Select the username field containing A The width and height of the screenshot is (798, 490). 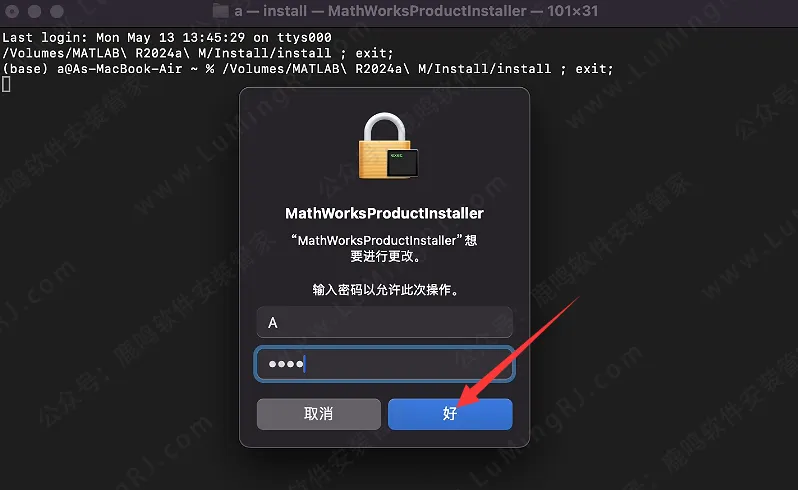384,322
